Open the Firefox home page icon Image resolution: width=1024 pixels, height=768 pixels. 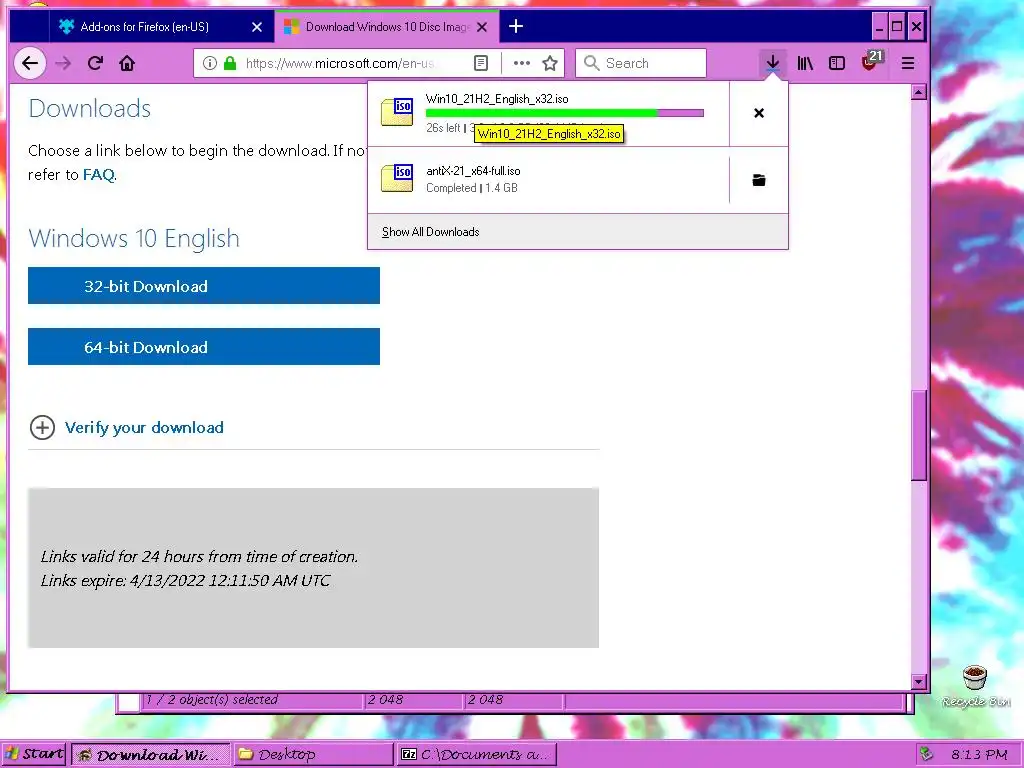click(127, 63)
